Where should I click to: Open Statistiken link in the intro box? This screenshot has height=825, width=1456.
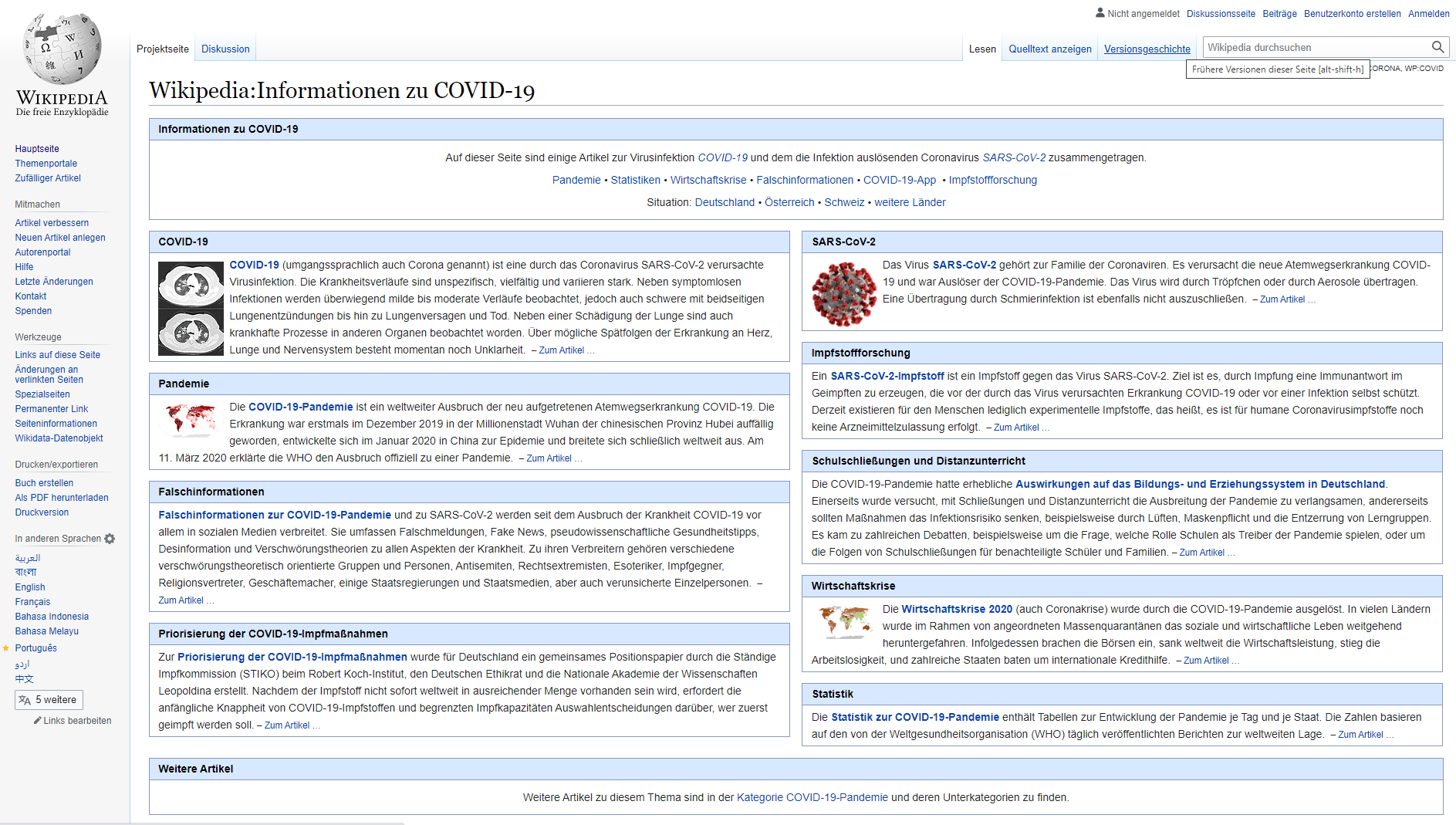point(636,180)
